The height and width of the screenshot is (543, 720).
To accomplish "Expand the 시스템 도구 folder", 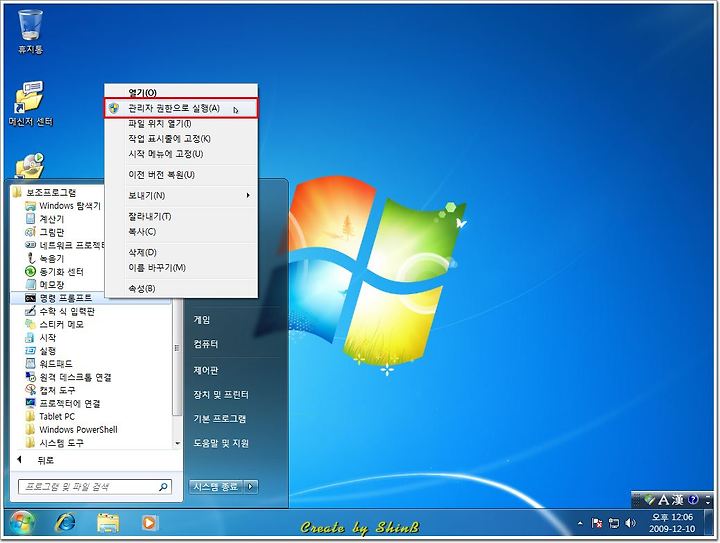I will tap(54, 443).
